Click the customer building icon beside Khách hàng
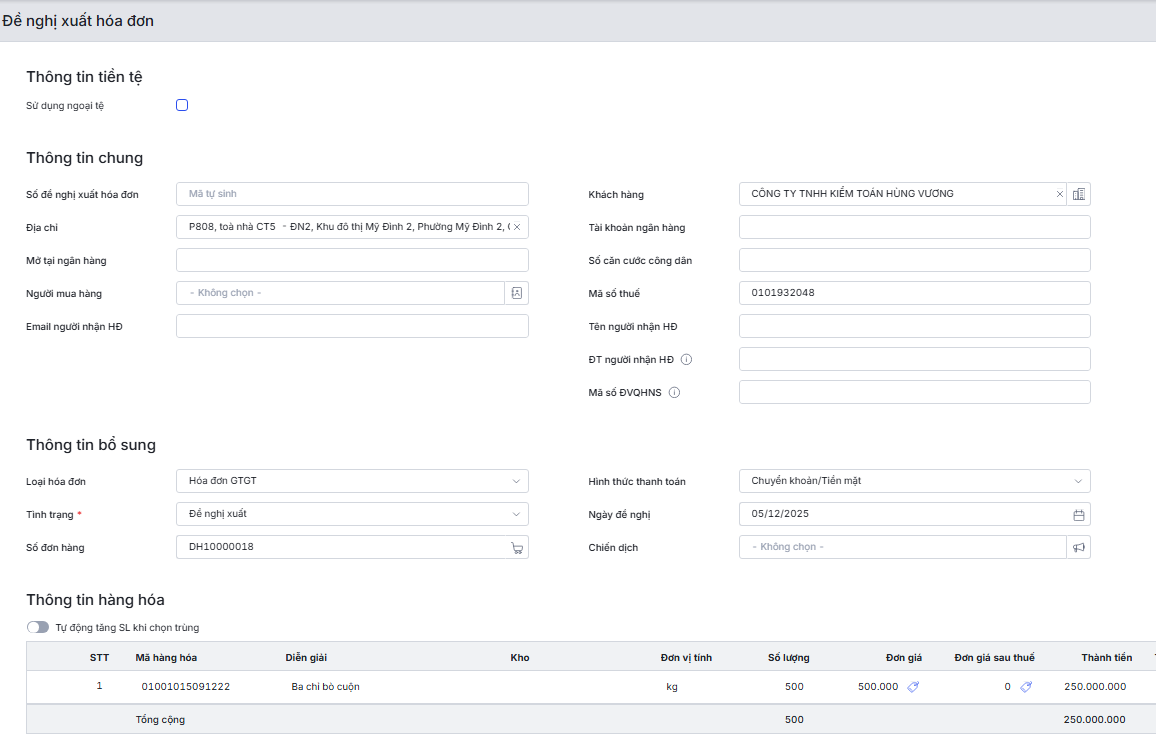This screenshot has width=1156, height=747. tap(1078, 194)
